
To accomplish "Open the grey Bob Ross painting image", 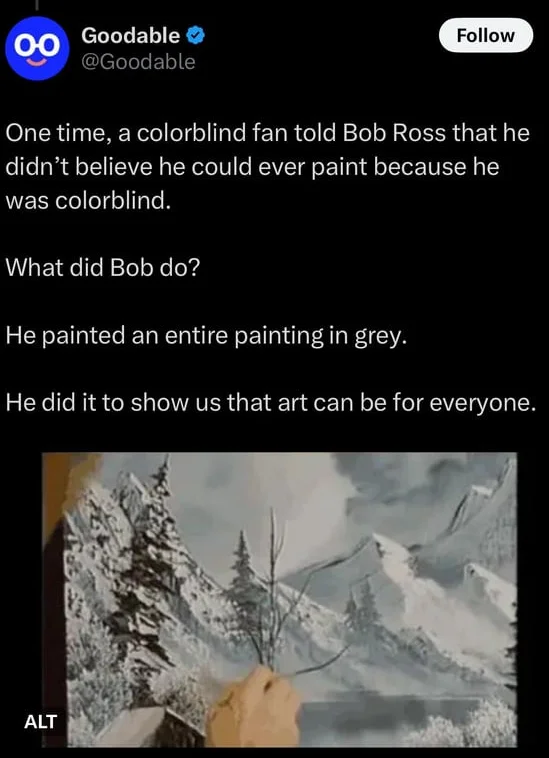I will coord(279,599).
